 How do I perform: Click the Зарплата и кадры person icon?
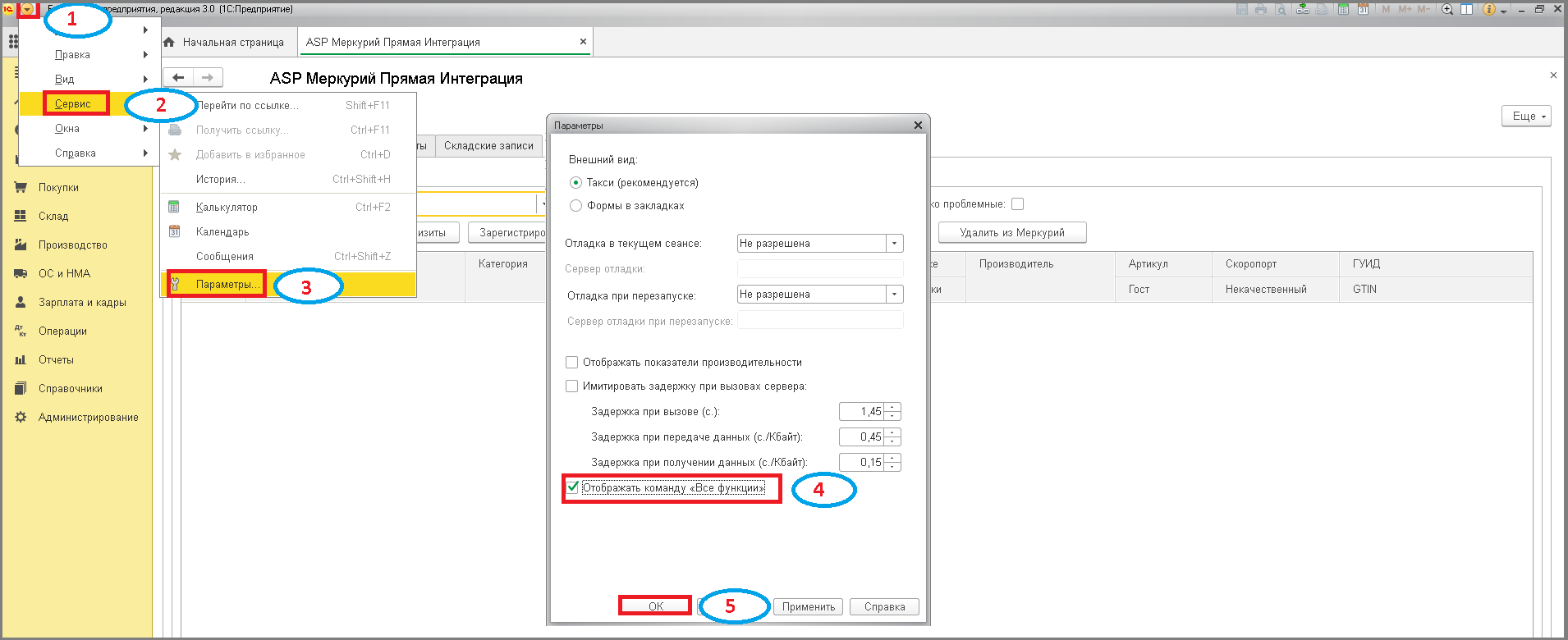(21, 302)
